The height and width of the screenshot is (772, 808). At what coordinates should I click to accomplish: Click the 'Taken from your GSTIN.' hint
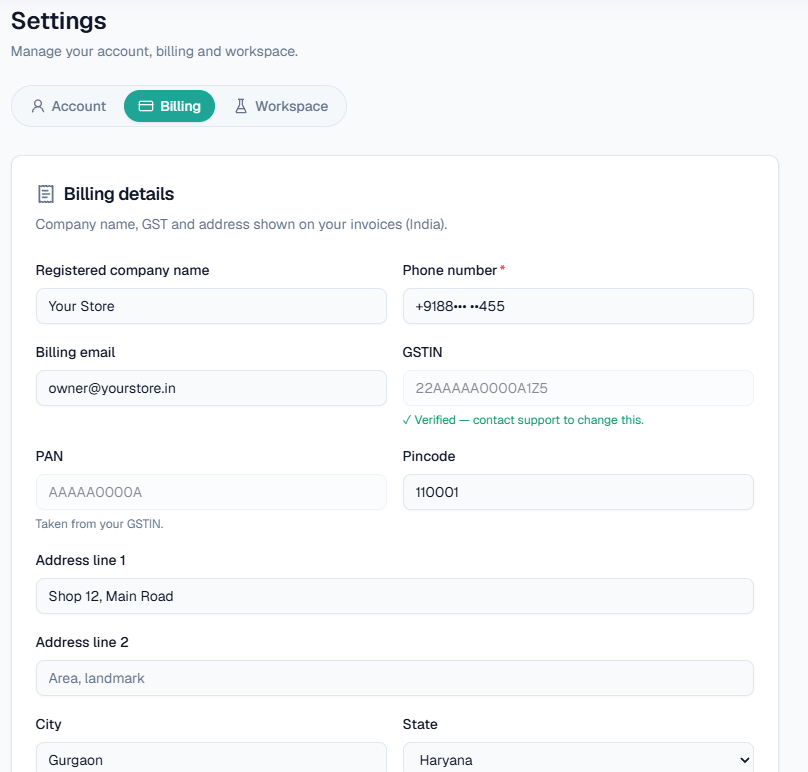99,524
